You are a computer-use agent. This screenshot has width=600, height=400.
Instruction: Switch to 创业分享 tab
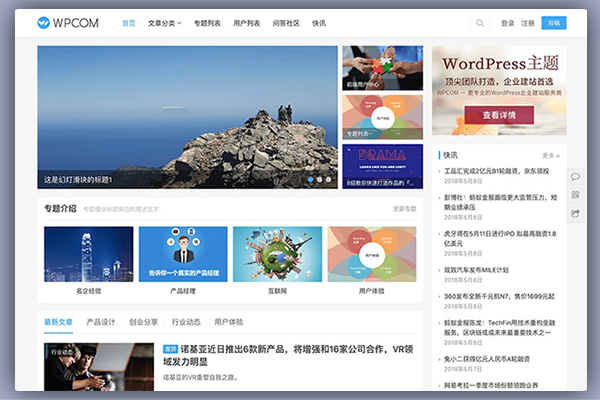click(143, 322)
